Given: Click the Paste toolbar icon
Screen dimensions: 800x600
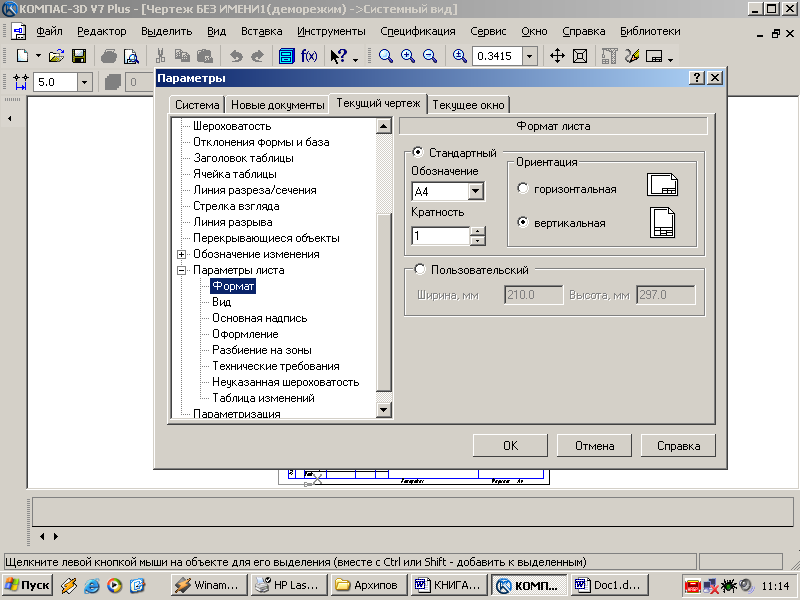Looking at the screenshot, I should click(x=205, y=56).
